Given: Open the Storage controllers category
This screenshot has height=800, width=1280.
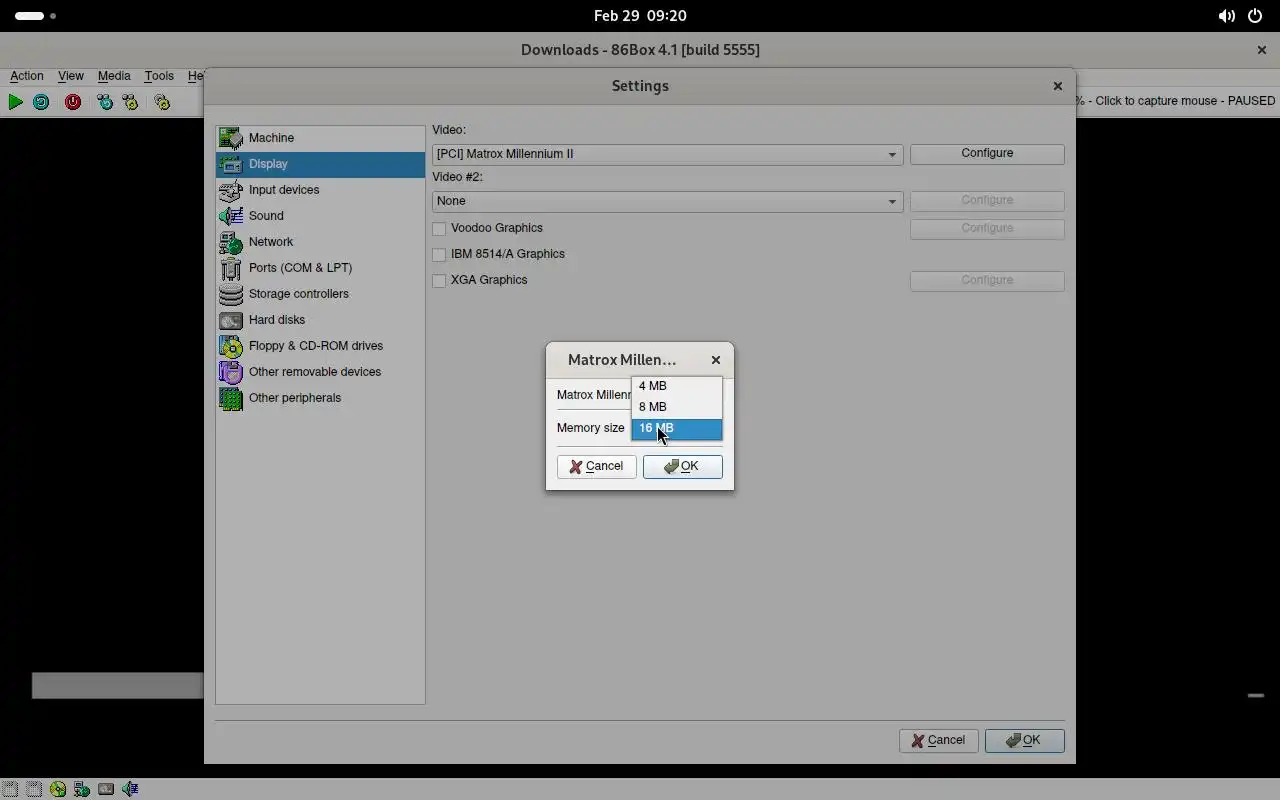Looking at the screenshot, I should coord(320,294).
